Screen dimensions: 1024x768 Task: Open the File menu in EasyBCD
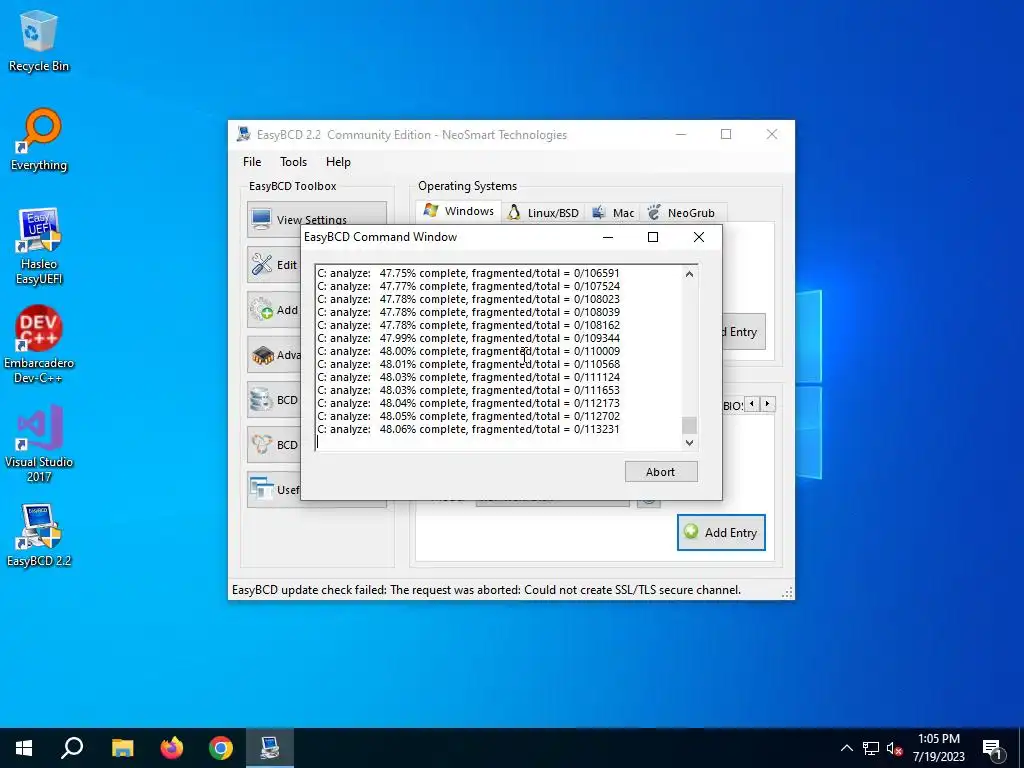(x=251, y=162)
